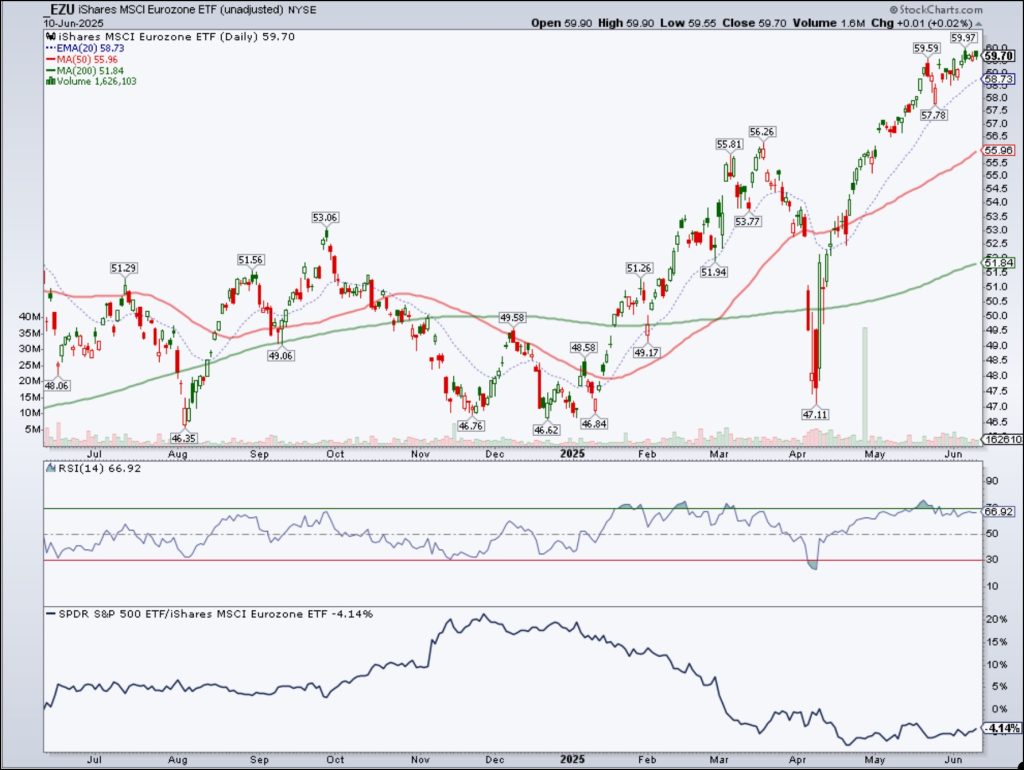
Task: Click the 55.81 price annotation
Action: (729, 144)
